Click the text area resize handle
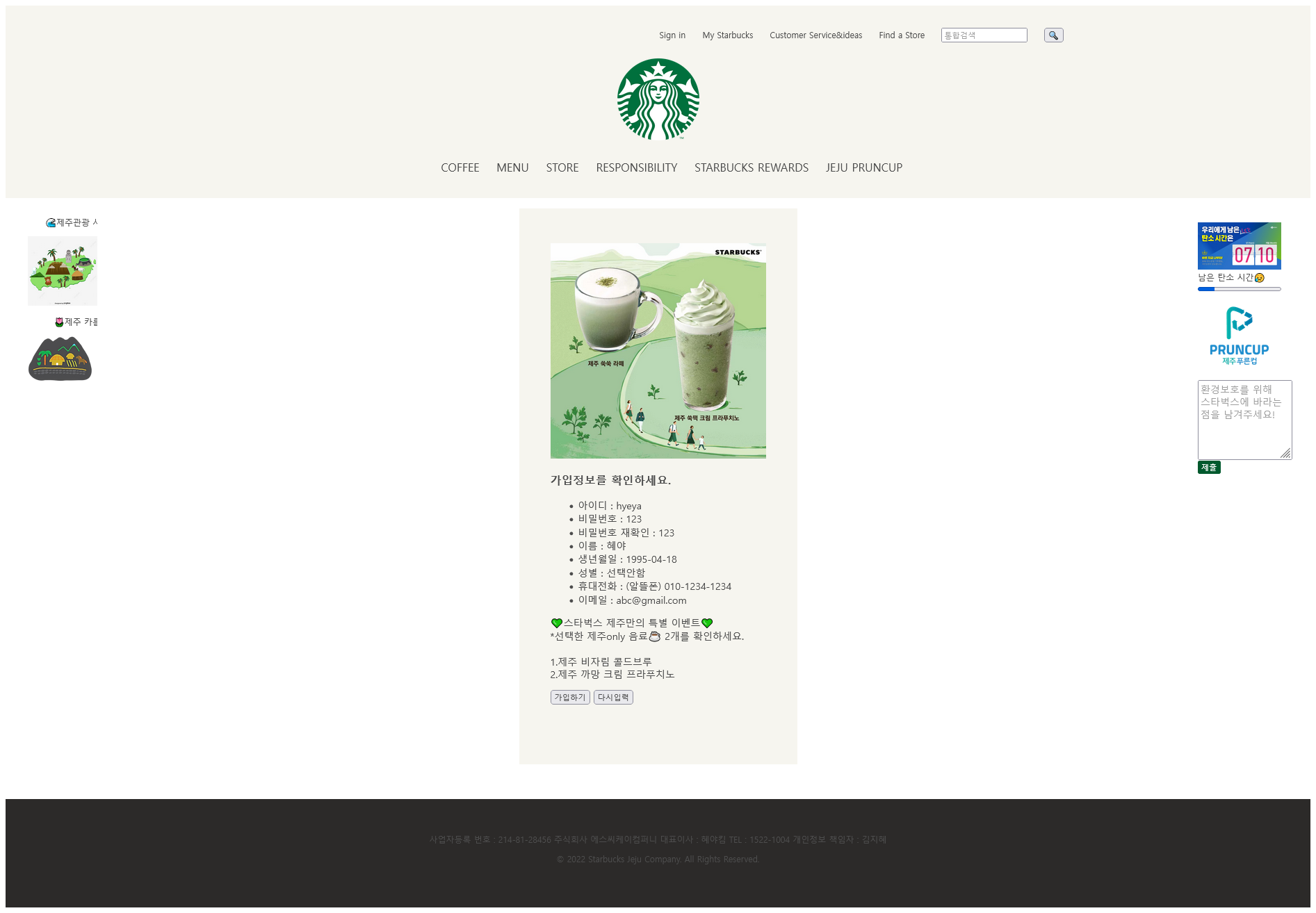Screen dimensions: 1316x913 pyautogui.click(x=1286, y=454)
